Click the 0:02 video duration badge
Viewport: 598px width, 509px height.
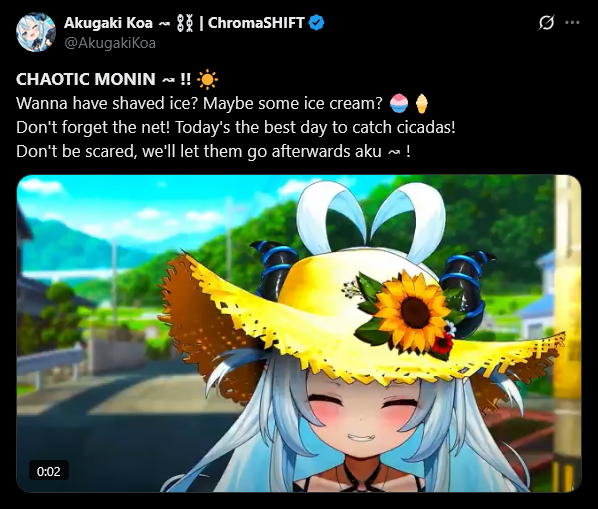coord(49,471)
